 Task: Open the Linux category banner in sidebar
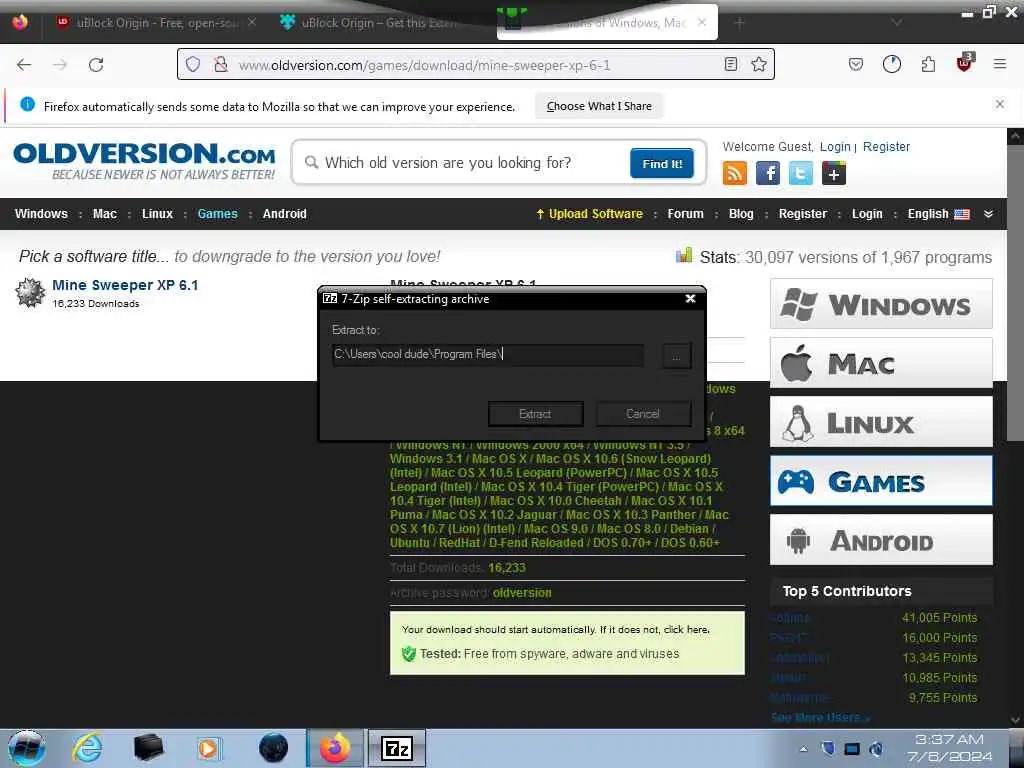tap(881, 422)
